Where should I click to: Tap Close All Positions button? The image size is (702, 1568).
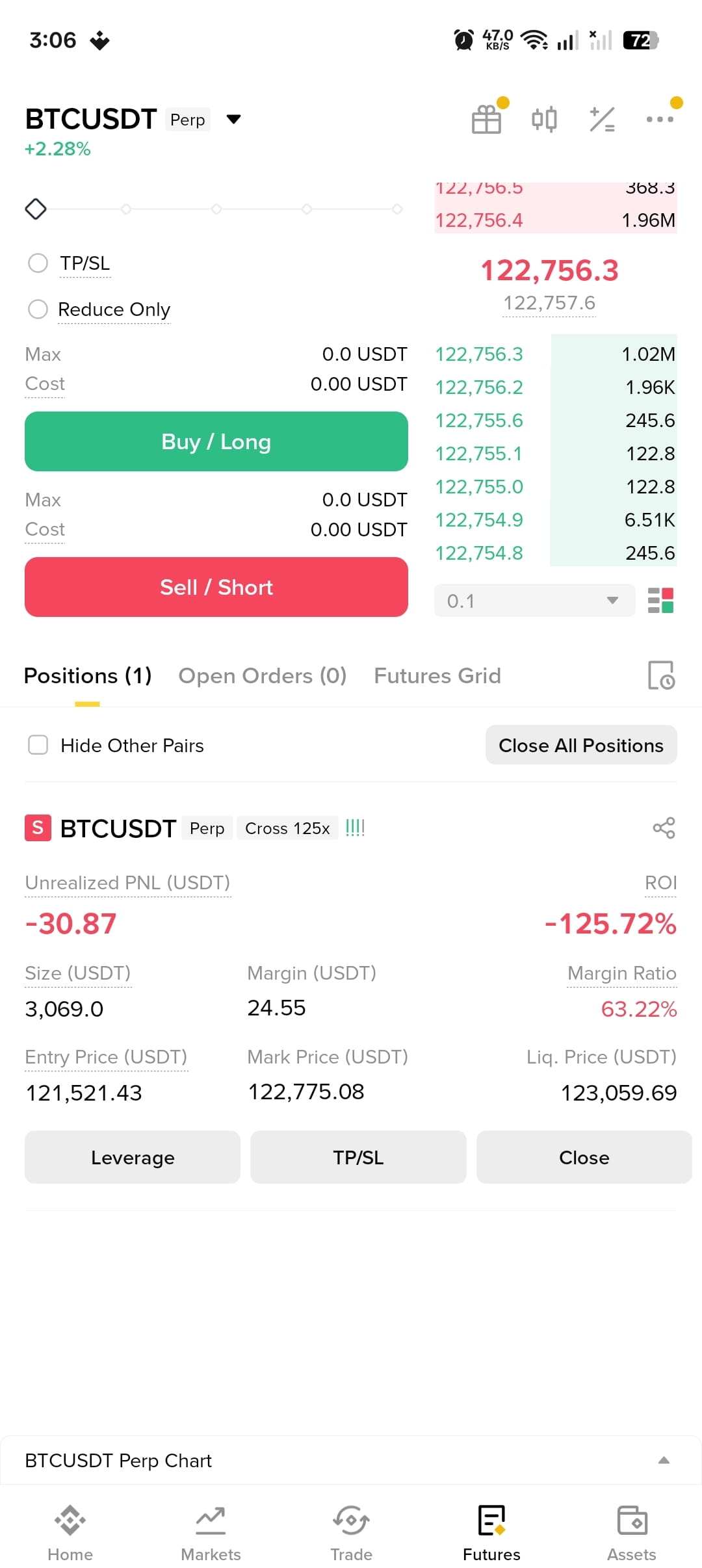(581, 745)
